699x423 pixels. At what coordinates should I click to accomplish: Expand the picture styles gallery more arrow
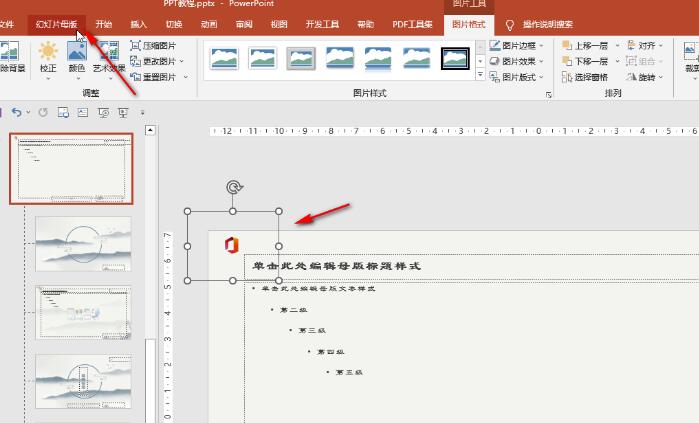point(480,75)
